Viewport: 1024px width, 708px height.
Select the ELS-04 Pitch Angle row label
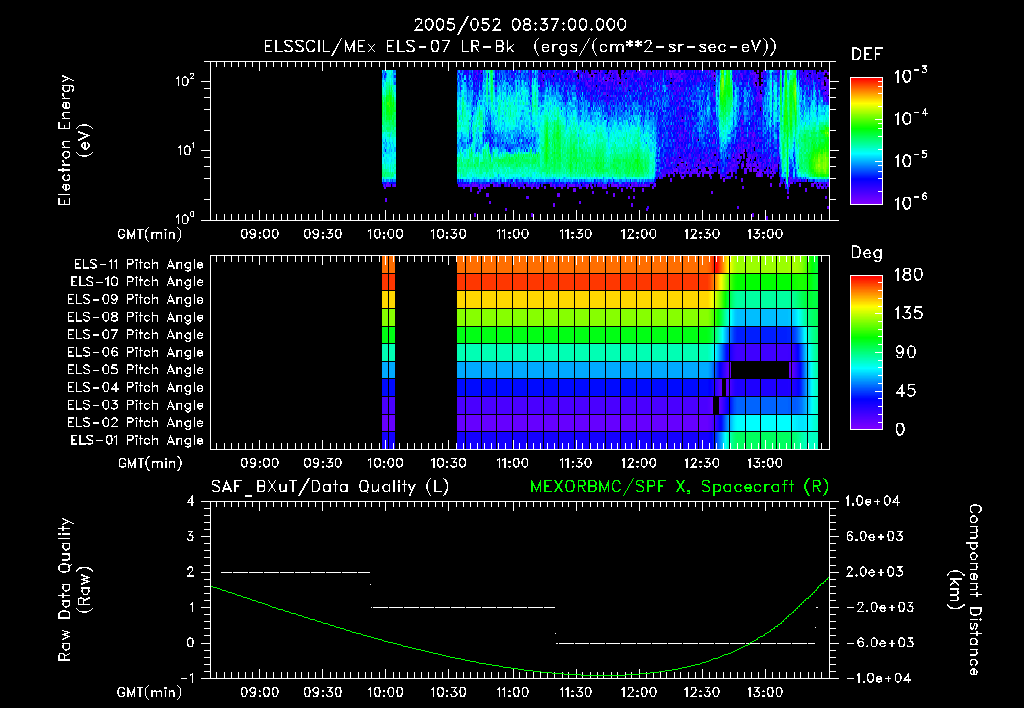(x=136, y=387)
